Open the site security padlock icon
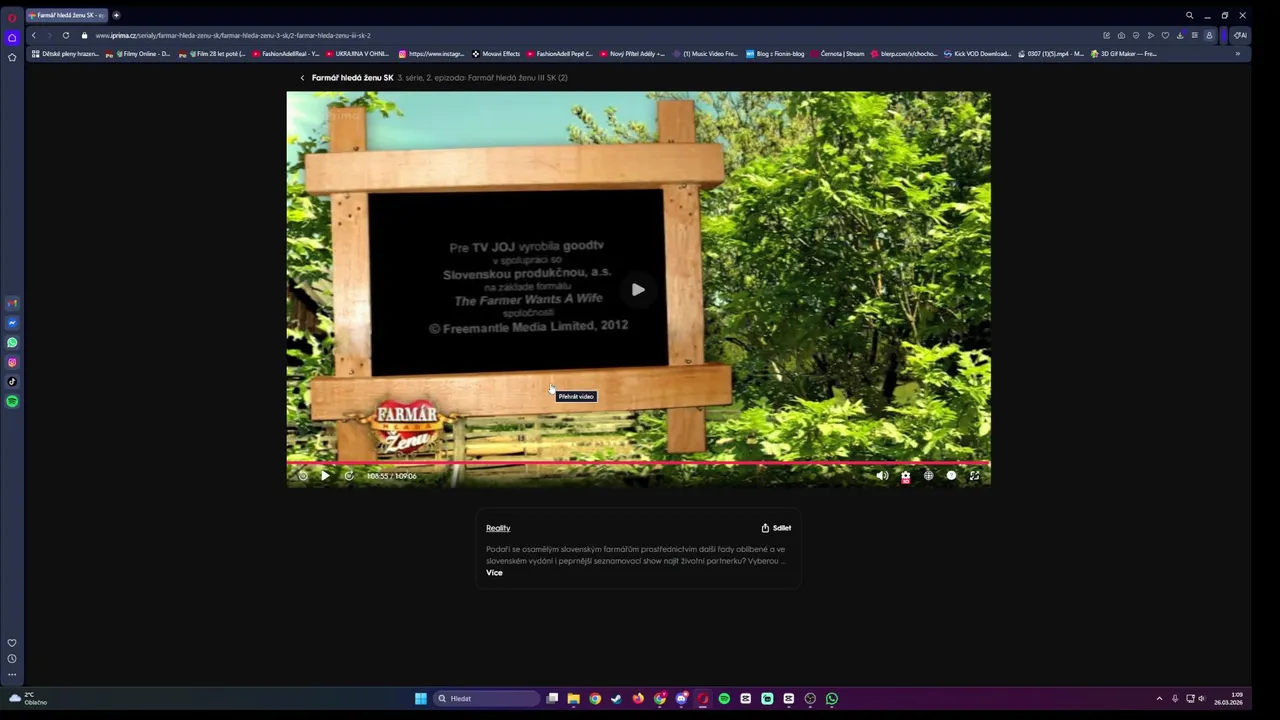 click(x=85, y=35)
